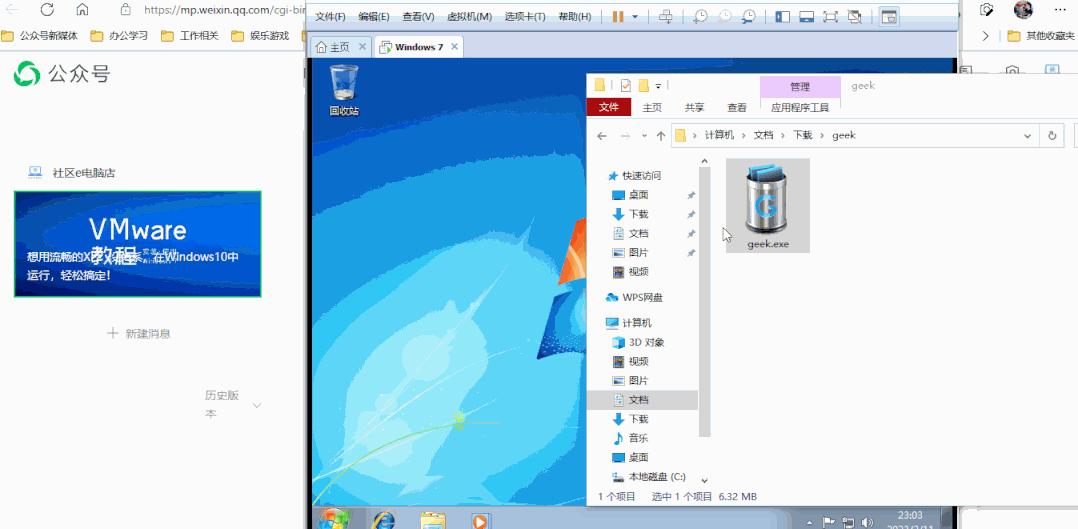Close the Windows 7 VM tab
The height and width of the screenshot is (529, 1078).
[x=453, y=47]
